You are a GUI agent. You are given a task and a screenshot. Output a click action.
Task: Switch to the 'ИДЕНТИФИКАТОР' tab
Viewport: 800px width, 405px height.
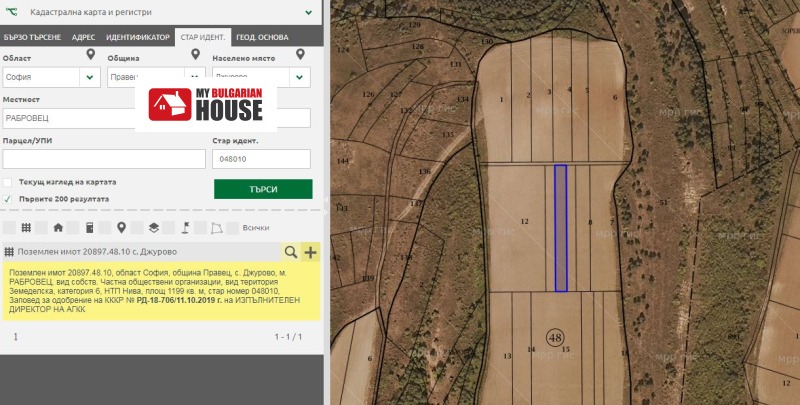(138, 36)
